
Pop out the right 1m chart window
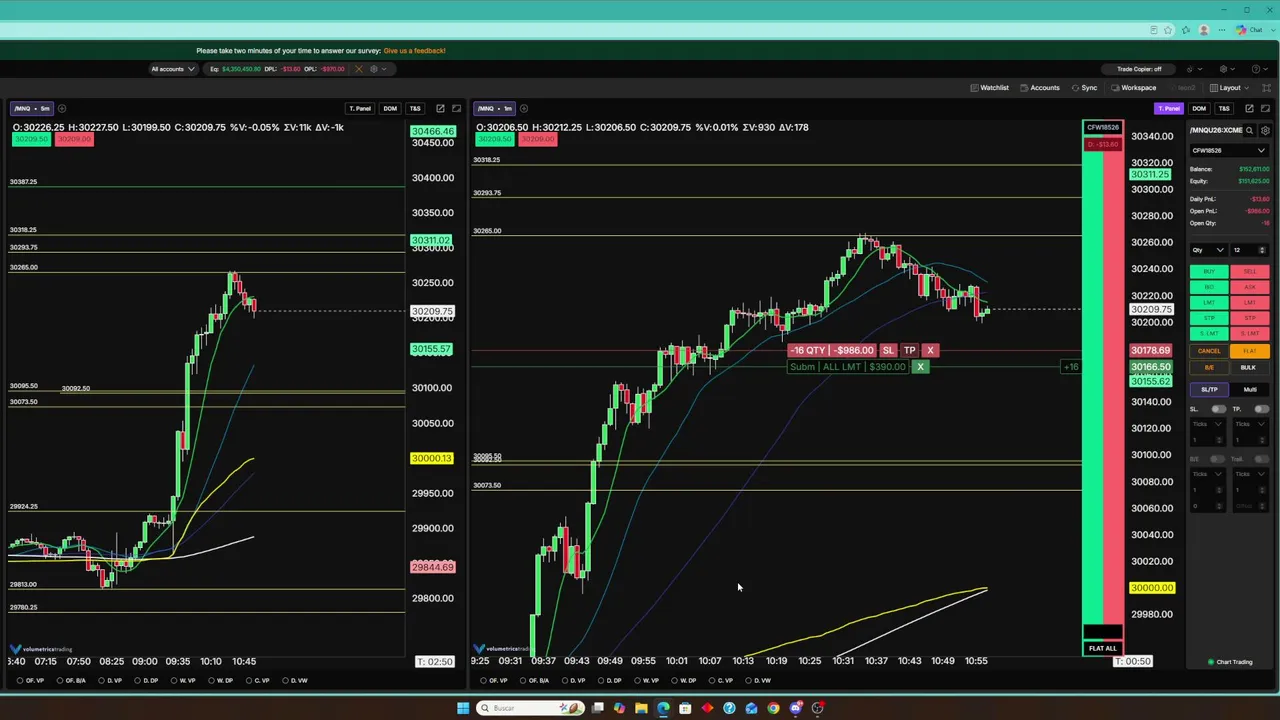click(1250, 108)
